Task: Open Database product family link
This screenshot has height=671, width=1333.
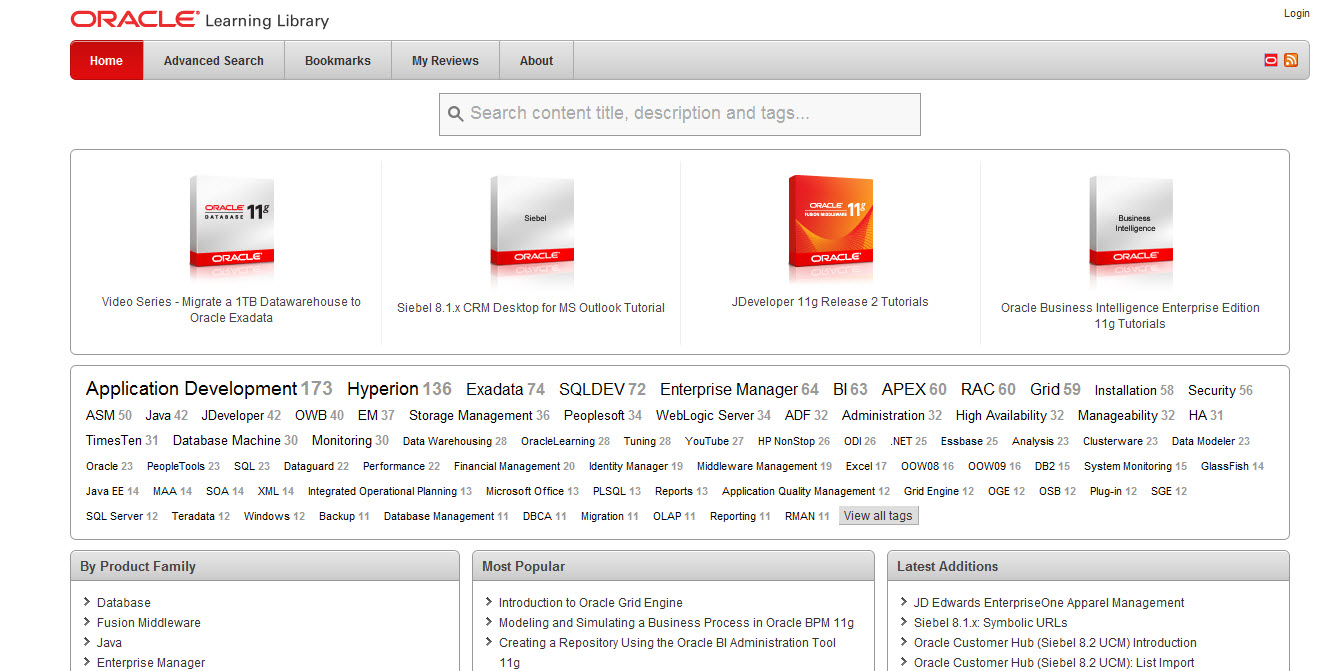Action: [x=124, y=602]
